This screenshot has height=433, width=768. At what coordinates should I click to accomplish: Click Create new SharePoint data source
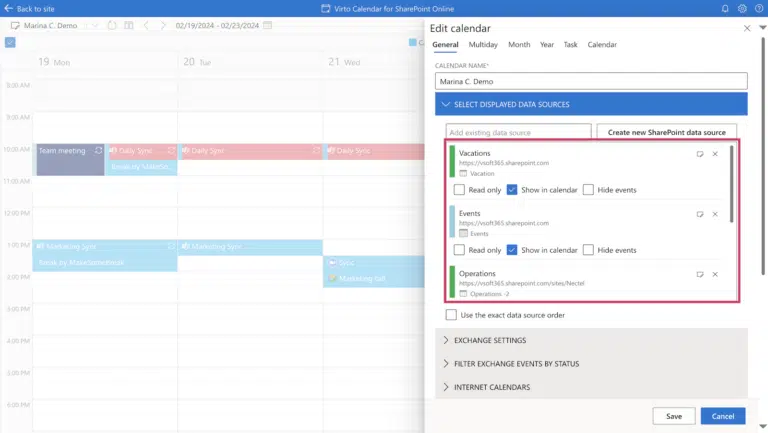667,132
